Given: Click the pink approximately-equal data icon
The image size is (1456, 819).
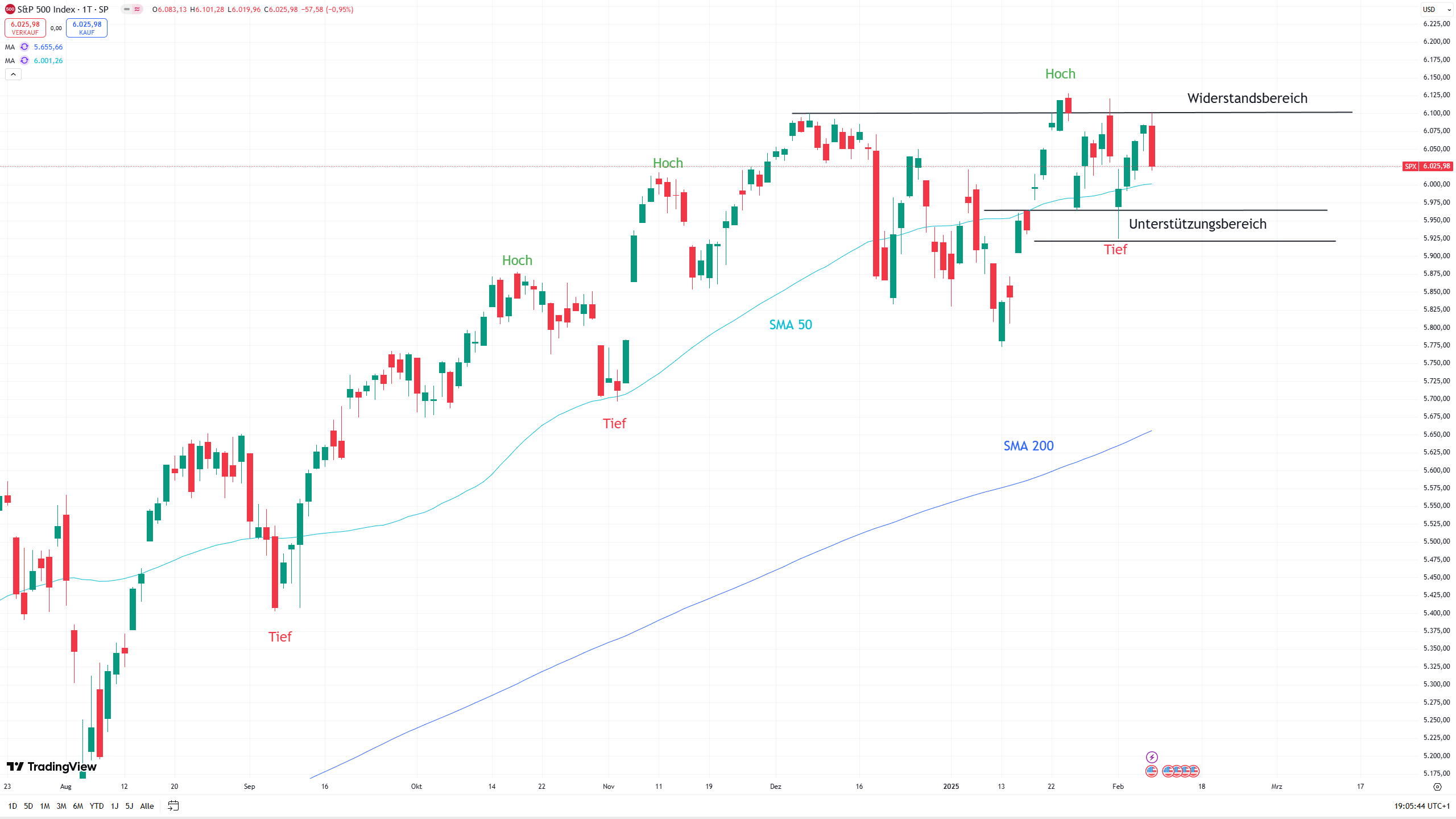Looking at the screenshot, I should pos(137,10).
